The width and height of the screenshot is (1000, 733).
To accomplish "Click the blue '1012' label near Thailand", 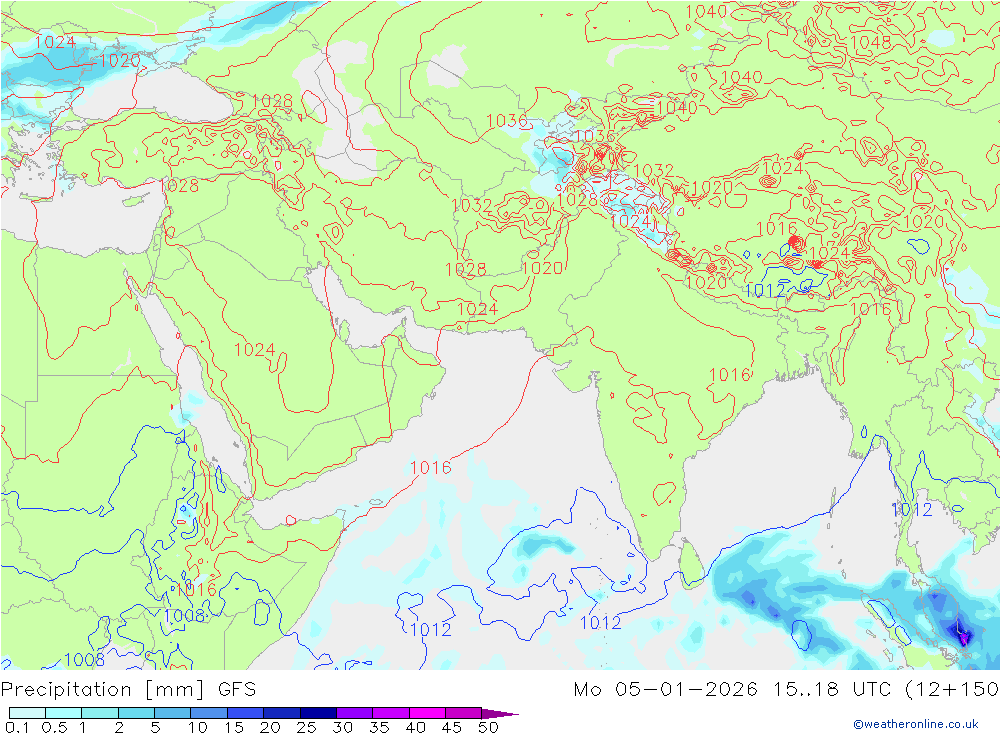I will [911, 510].
